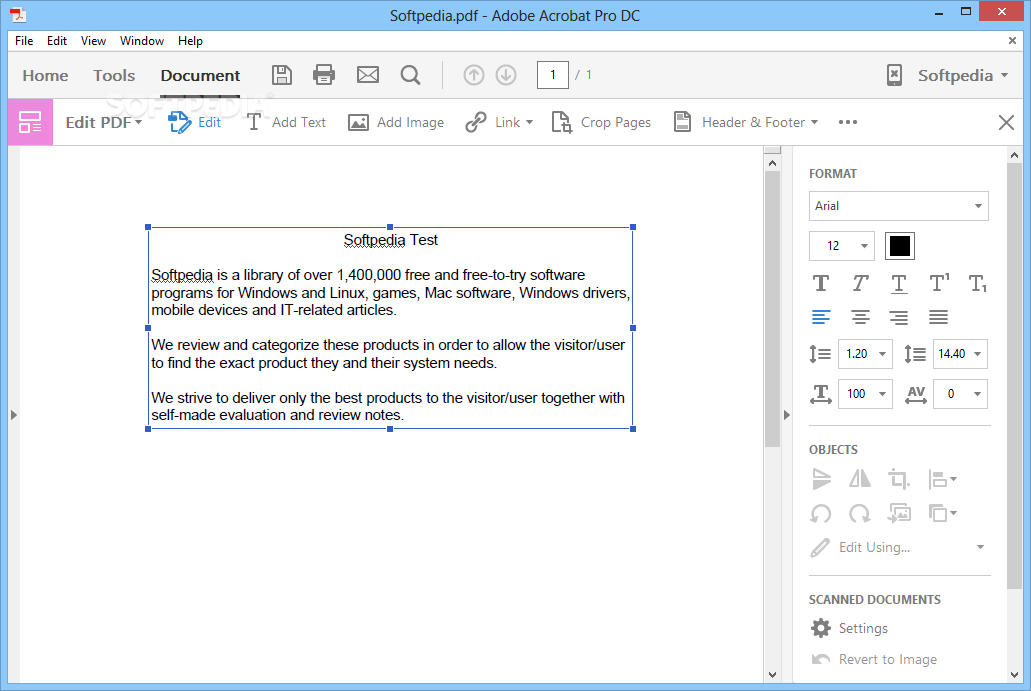Click the document vertical scrollbar

coord(772,309)
